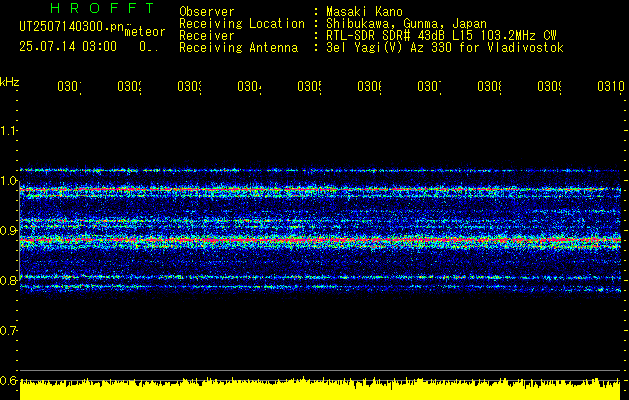Click the 1.0 frequency axis label
This screenshot has width=629, height=400.
pos(8,181)
